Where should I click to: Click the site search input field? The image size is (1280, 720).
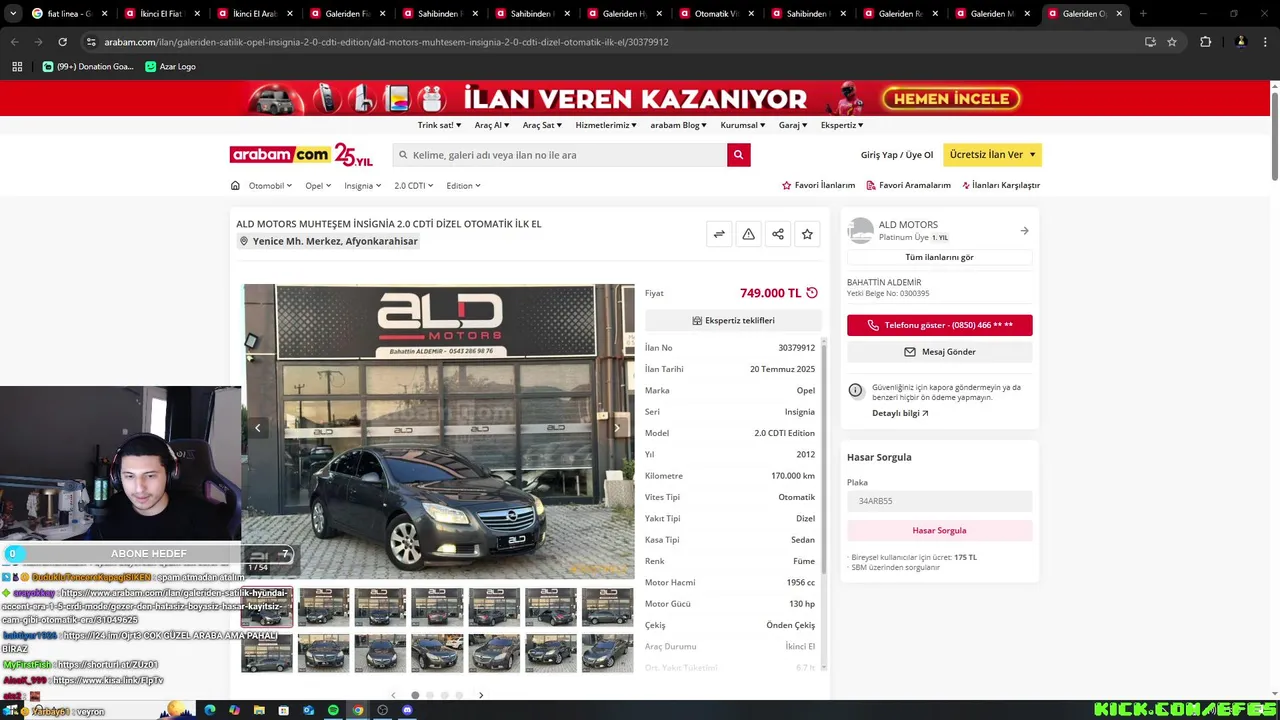(560, 155)
